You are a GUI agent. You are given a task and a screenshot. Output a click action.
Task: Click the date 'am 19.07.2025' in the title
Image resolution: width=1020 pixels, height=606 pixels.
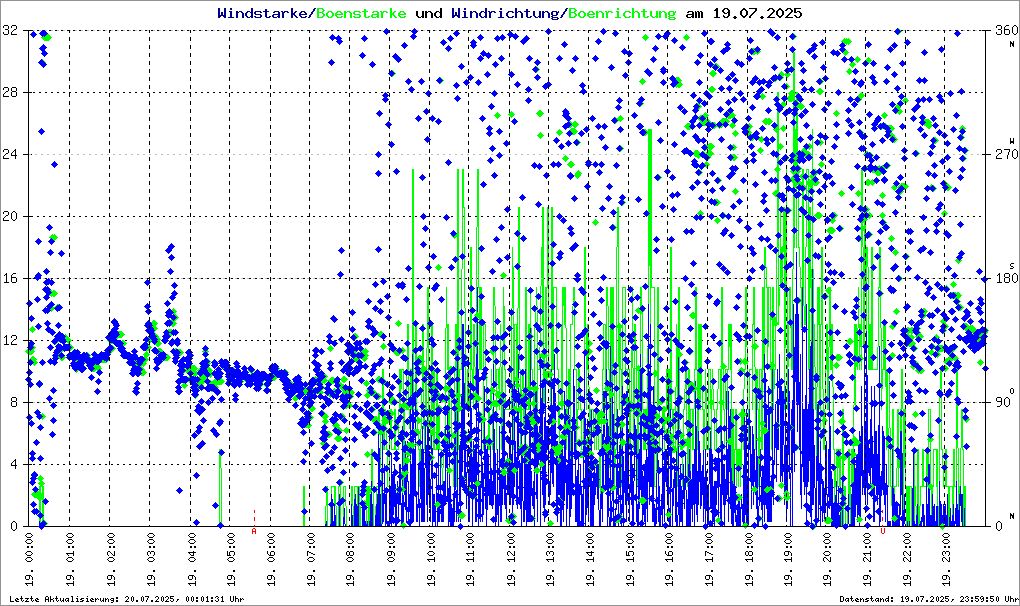[744, 13]
